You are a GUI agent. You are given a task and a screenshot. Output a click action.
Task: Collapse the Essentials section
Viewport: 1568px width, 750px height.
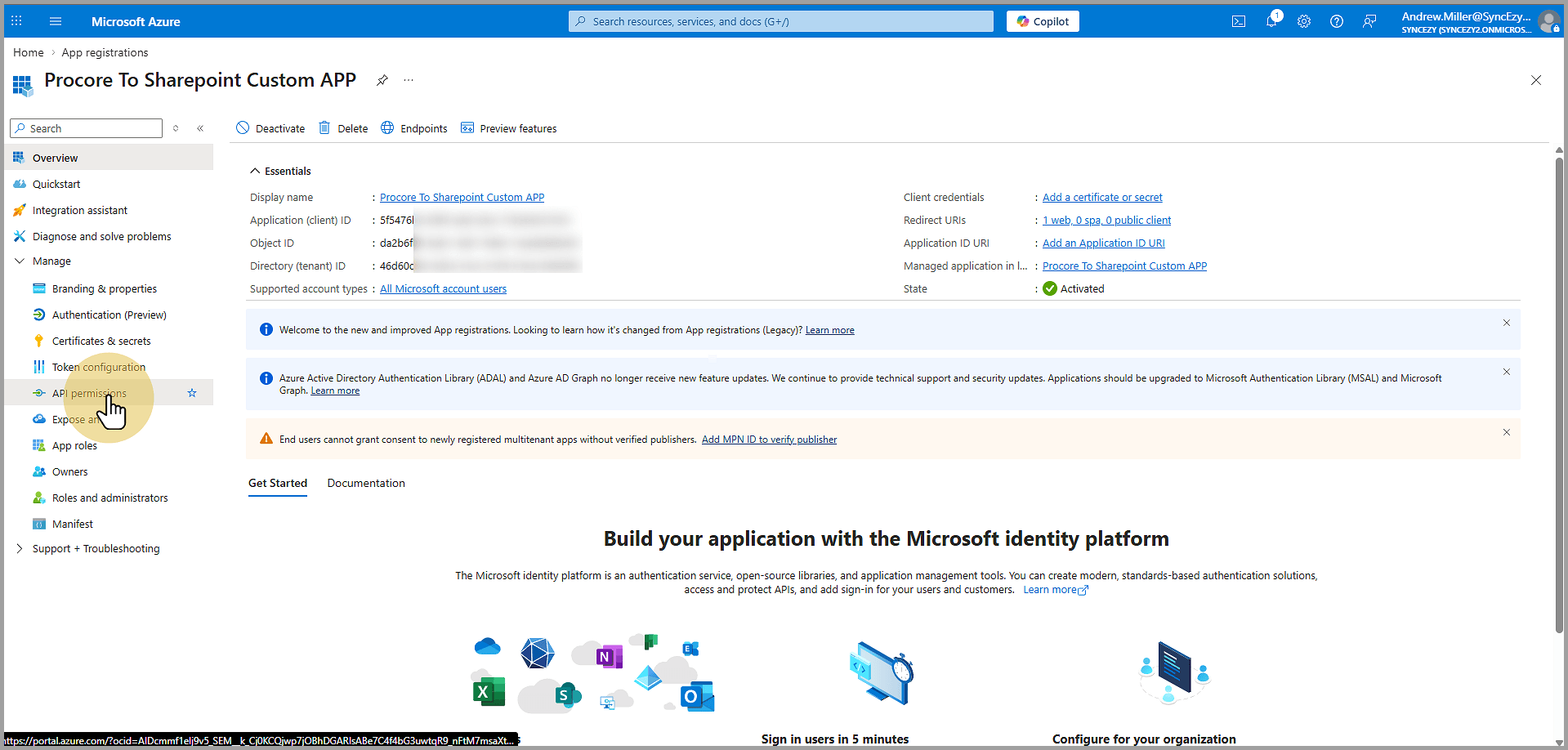tap(255, 171)
